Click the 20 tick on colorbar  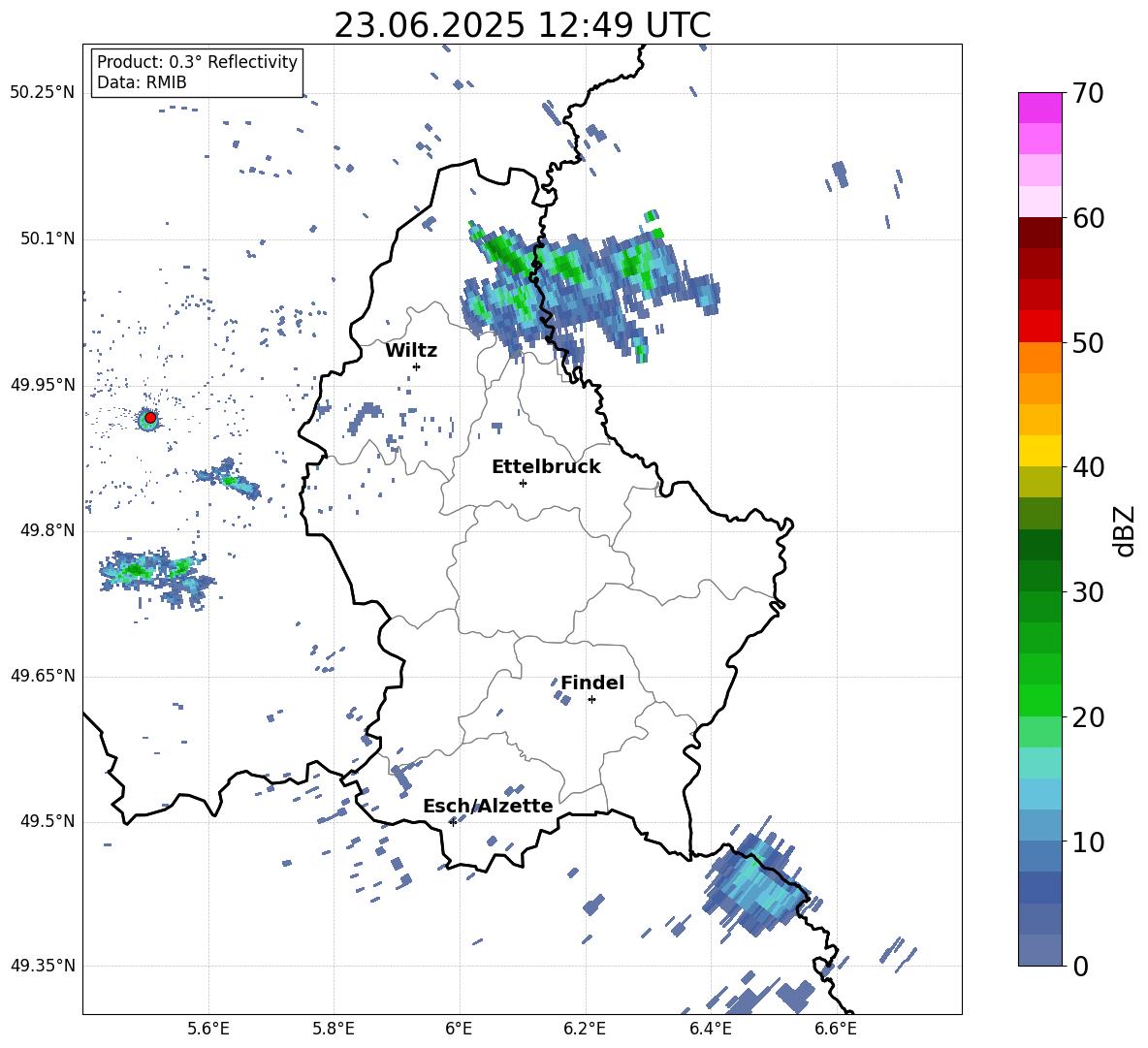click(1088, 716)
